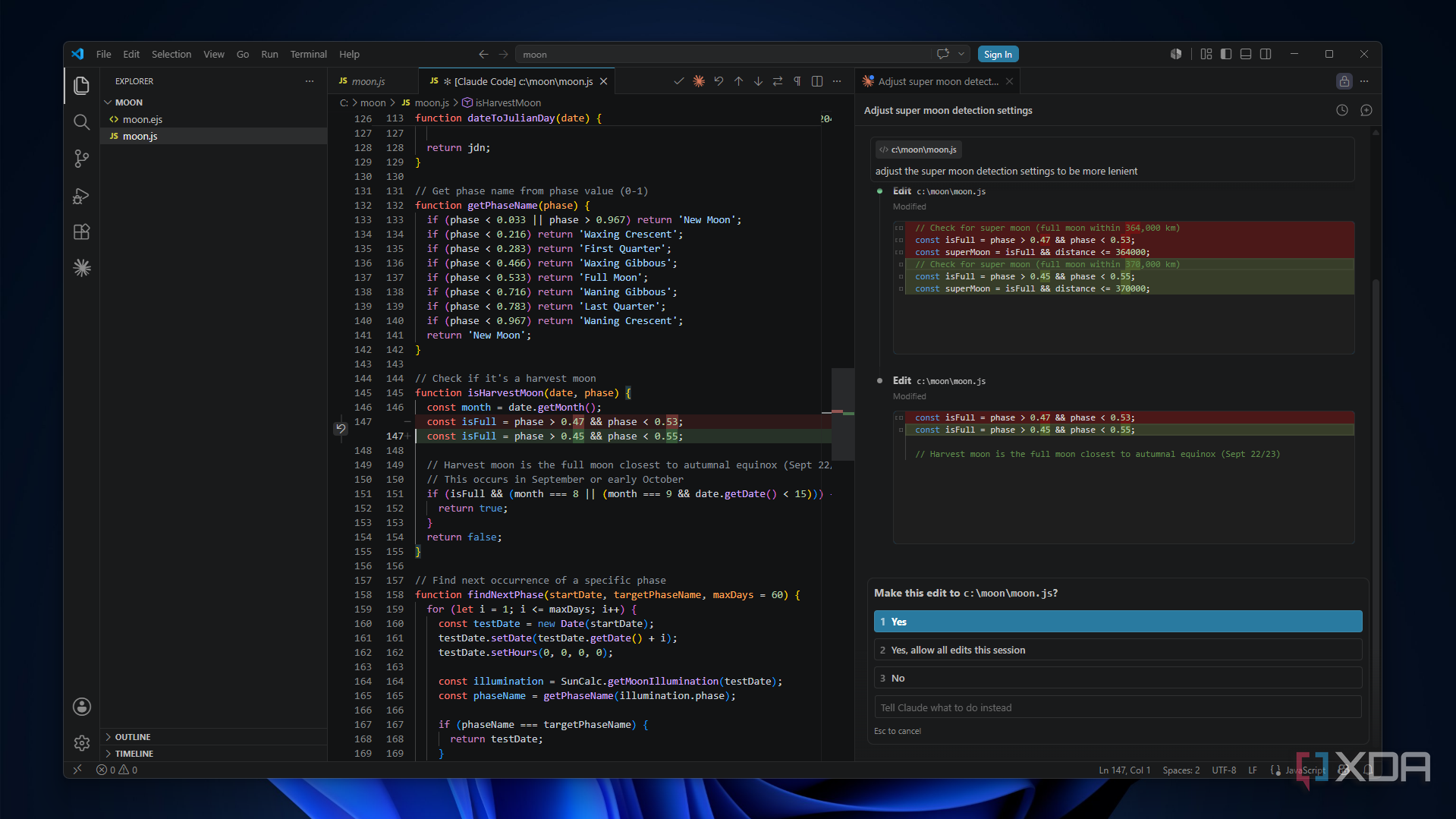The image size is (1456, 819).
Task: Open Claude Code from the activity bar
Action: coord(82,268)
